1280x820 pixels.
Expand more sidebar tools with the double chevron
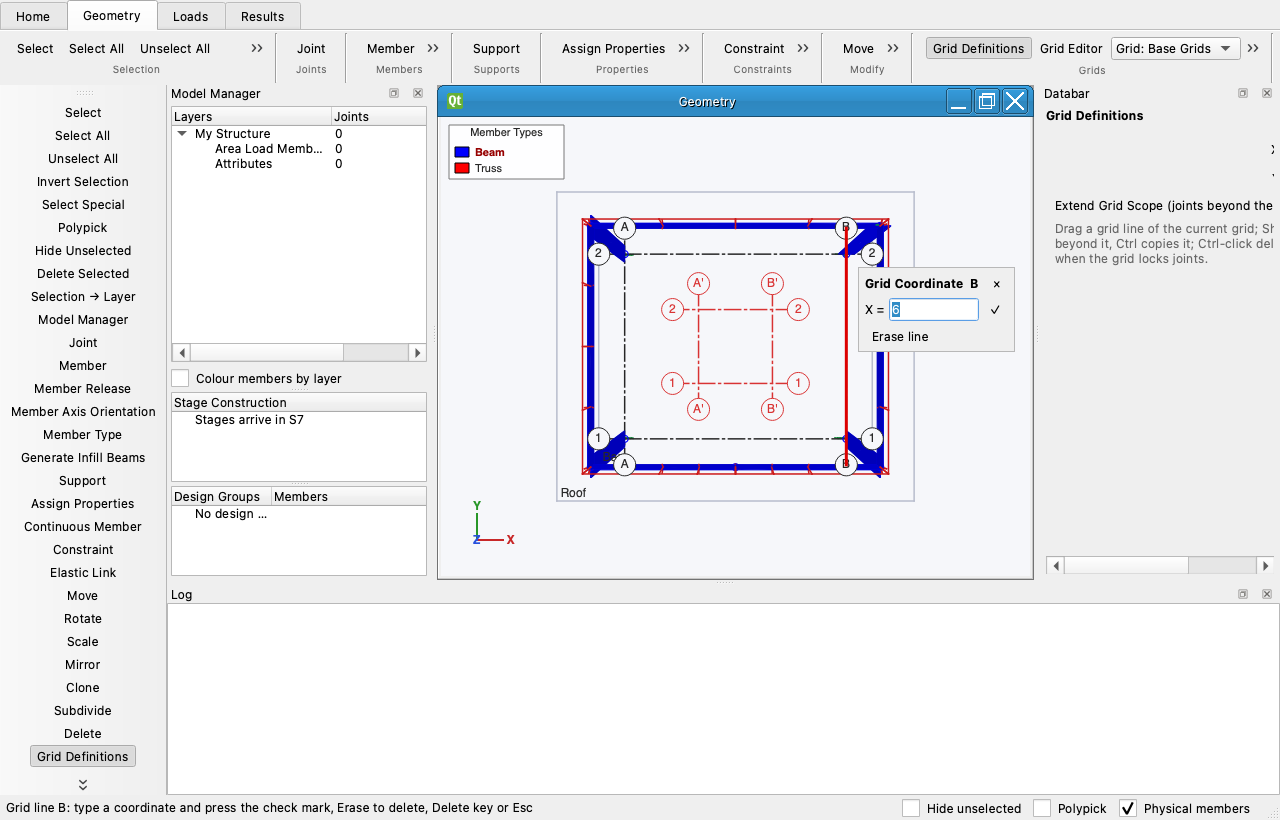pyautogui.click(x=83, y=784)
